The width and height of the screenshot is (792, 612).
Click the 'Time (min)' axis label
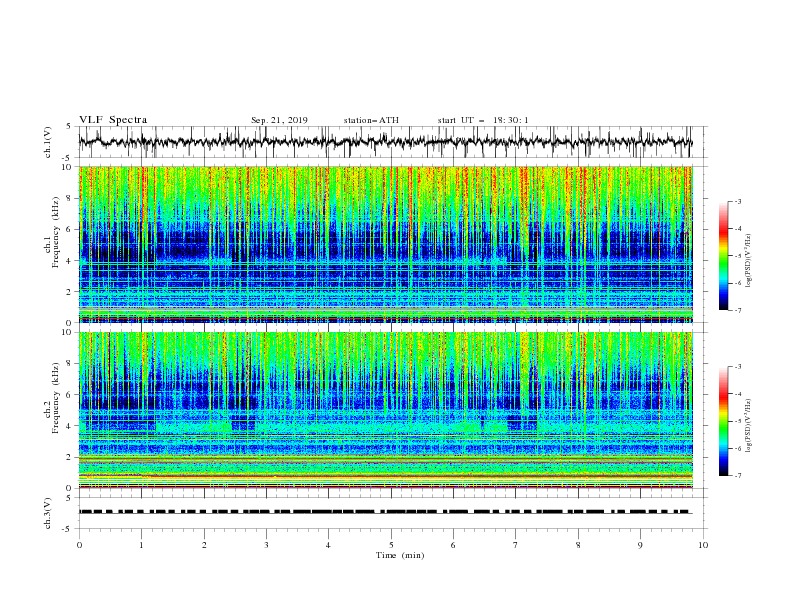click(x=400, y=555)
